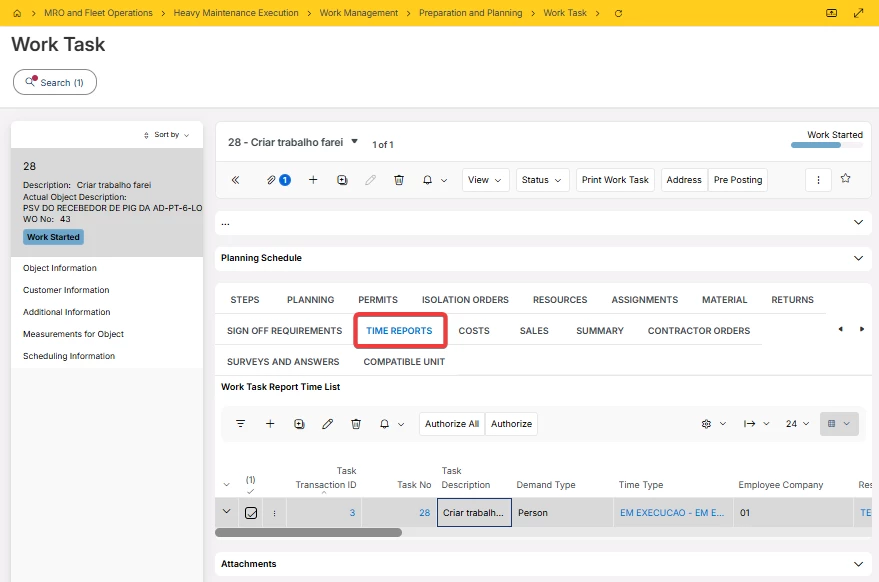Collapse navigator with double chevron icon
Image resolution: width=879 pixels, height=582 pixels.
235,180
